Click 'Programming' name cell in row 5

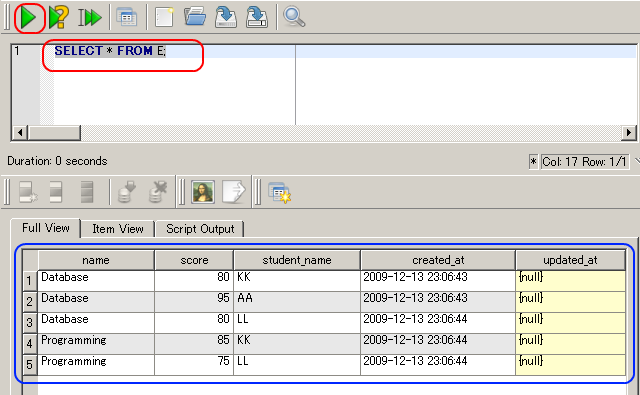[96, 364]
